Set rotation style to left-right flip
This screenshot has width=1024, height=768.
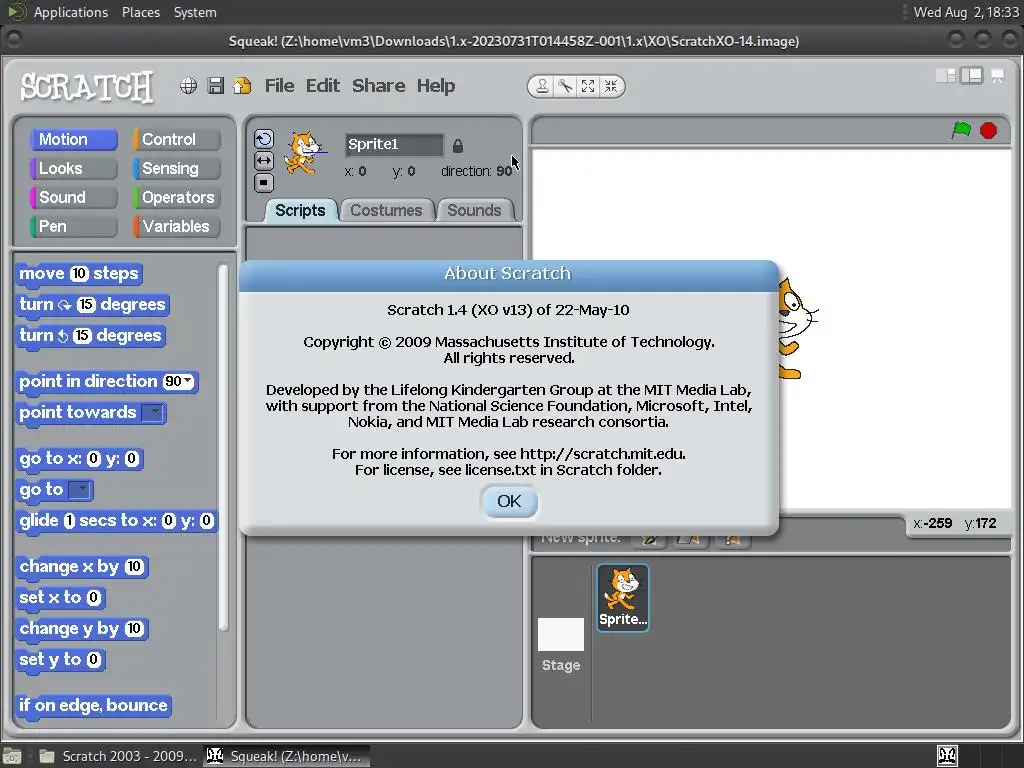263,161
